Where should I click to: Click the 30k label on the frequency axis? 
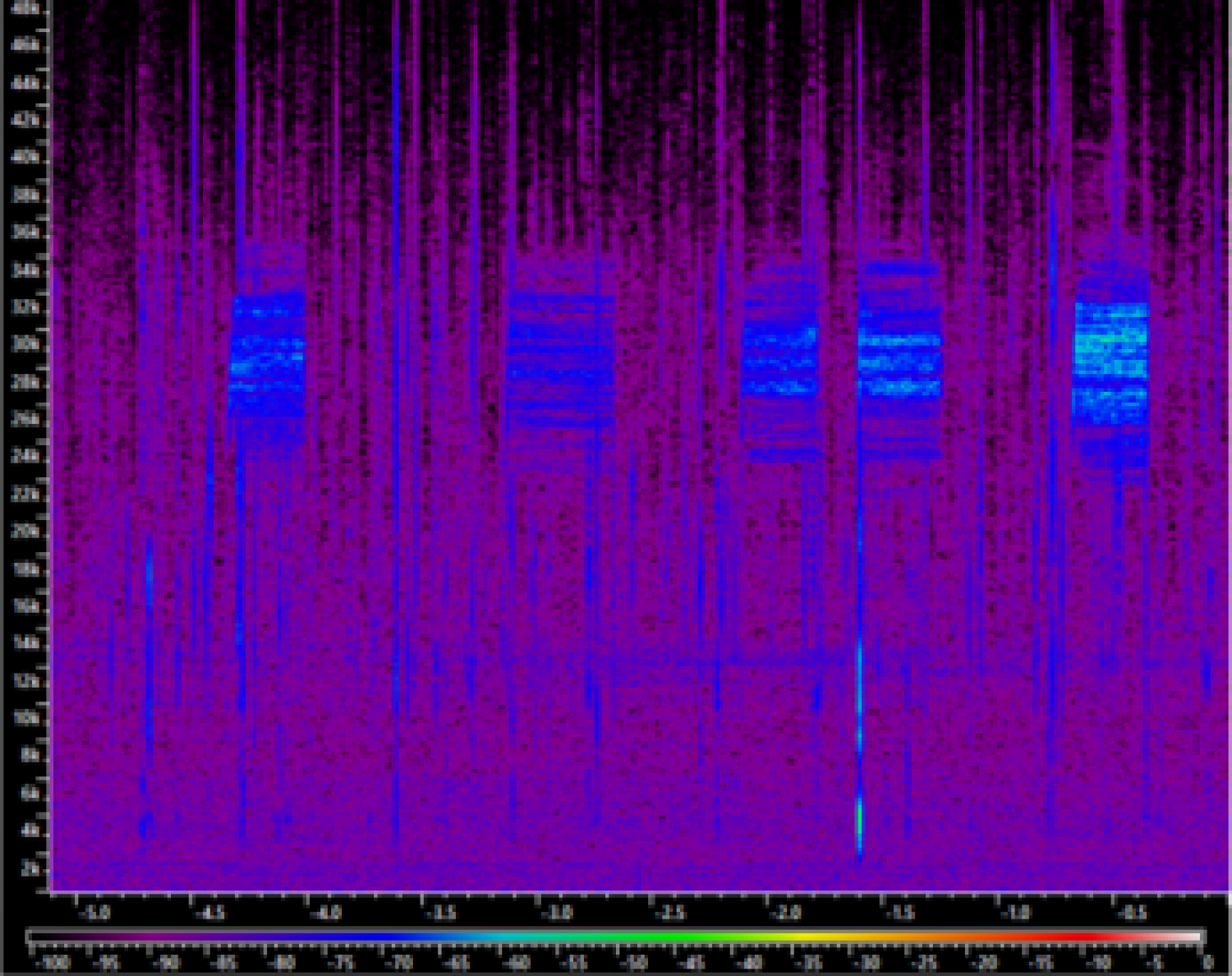pos(25,344)
